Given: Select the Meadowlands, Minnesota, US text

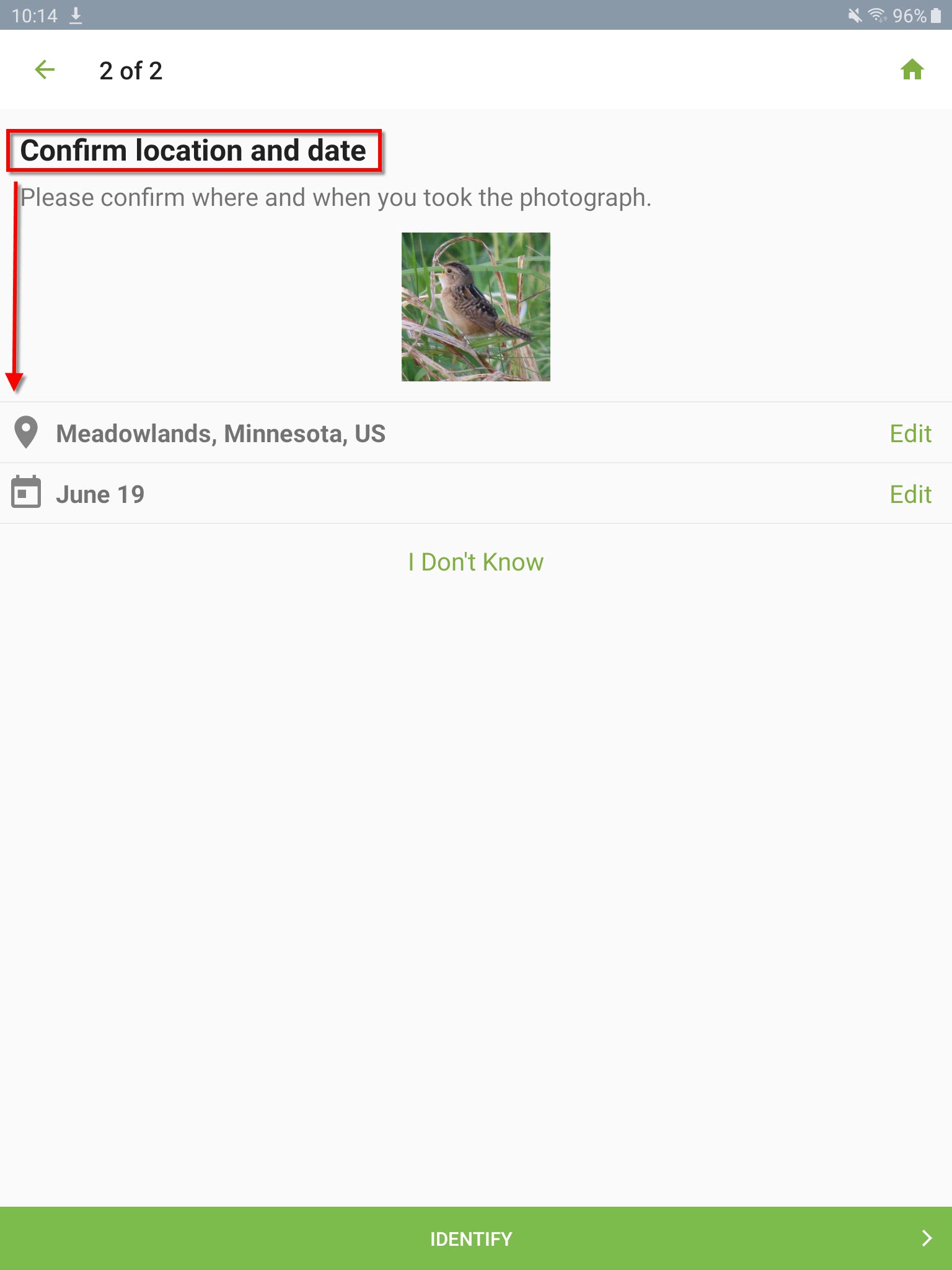Looking at the screenshot, I should pos(221,433).
